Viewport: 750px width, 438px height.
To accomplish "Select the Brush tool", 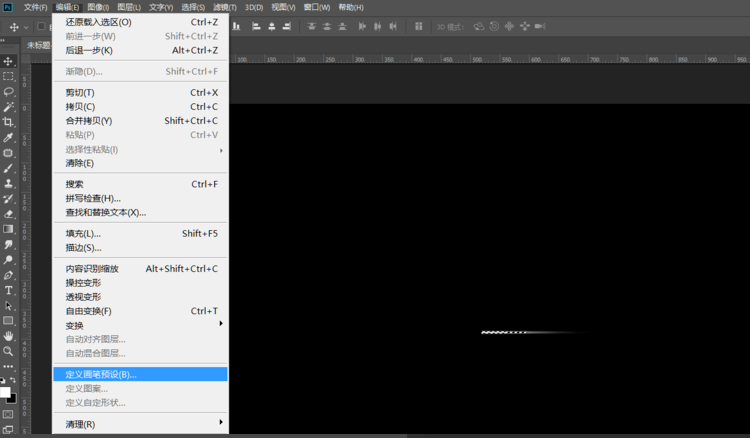I will click(8, 168).
